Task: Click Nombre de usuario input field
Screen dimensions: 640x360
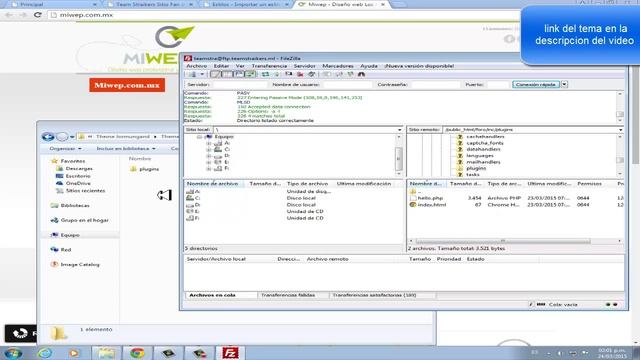Action: (x=347, y=84)
